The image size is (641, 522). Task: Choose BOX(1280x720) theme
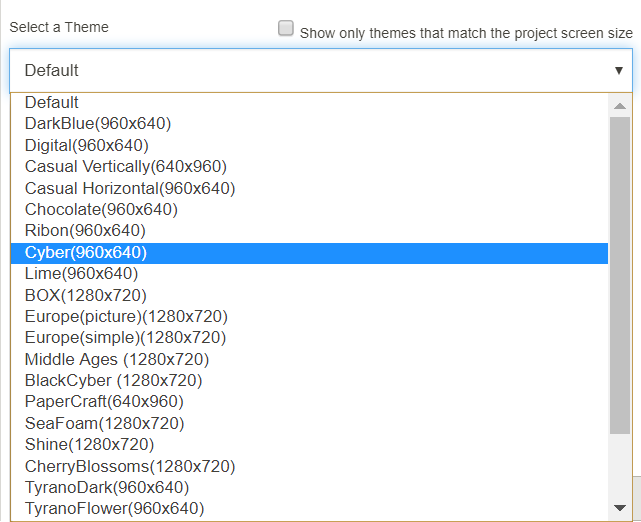(309, 295)
